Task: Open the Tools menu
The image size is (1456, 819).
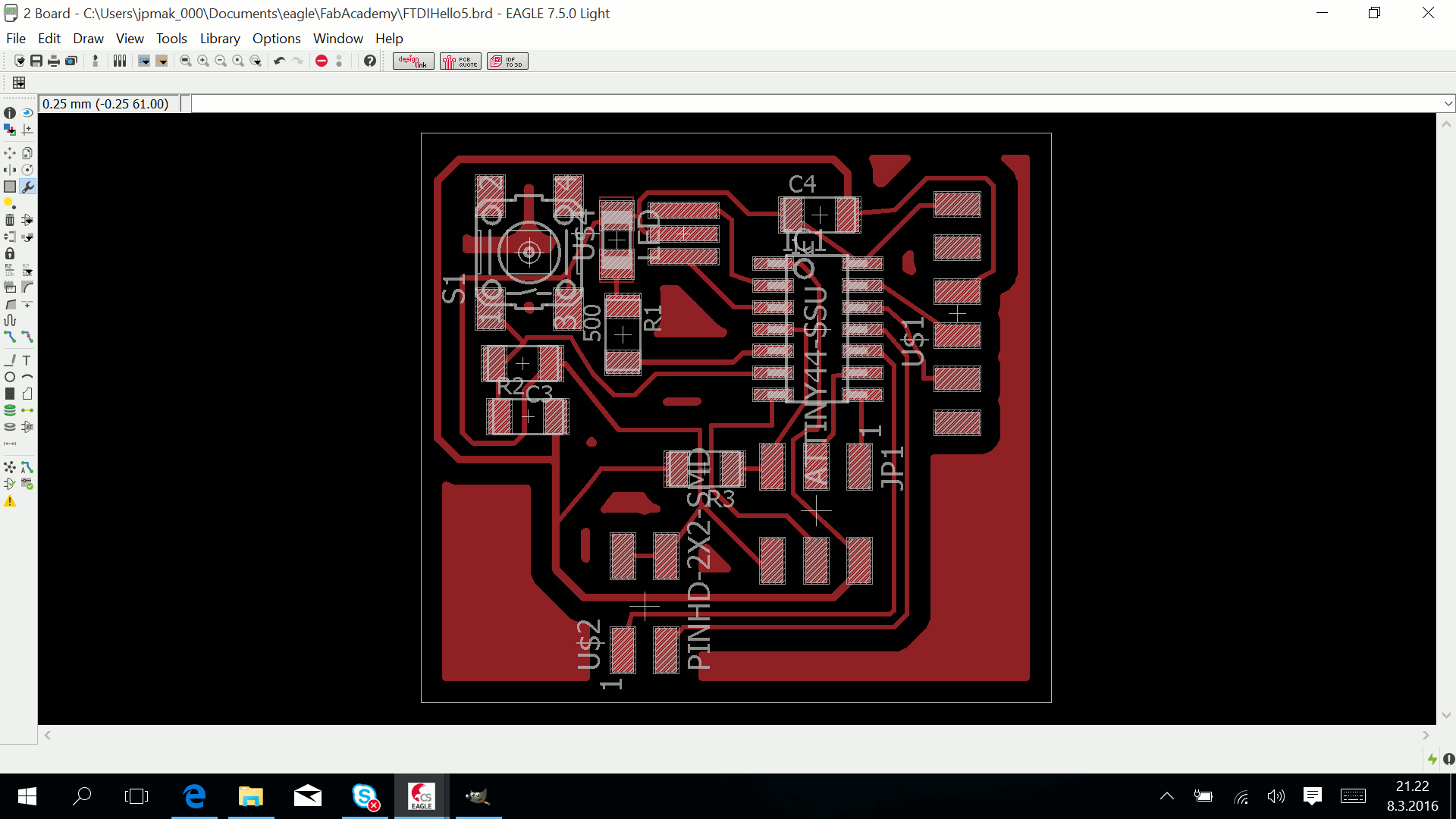Action: (171, 38)
